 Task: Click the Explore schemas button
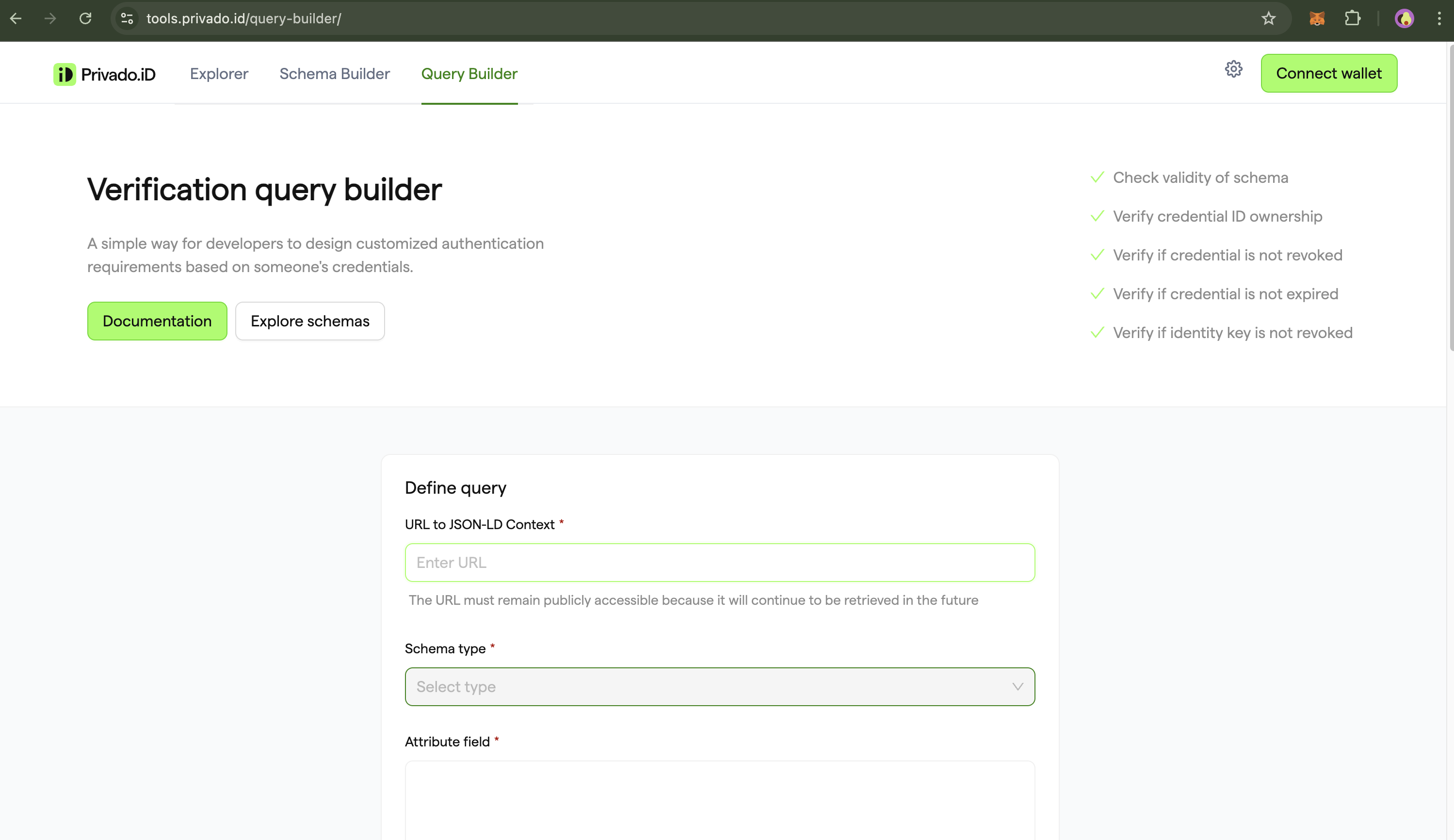(x=310, y=321)
